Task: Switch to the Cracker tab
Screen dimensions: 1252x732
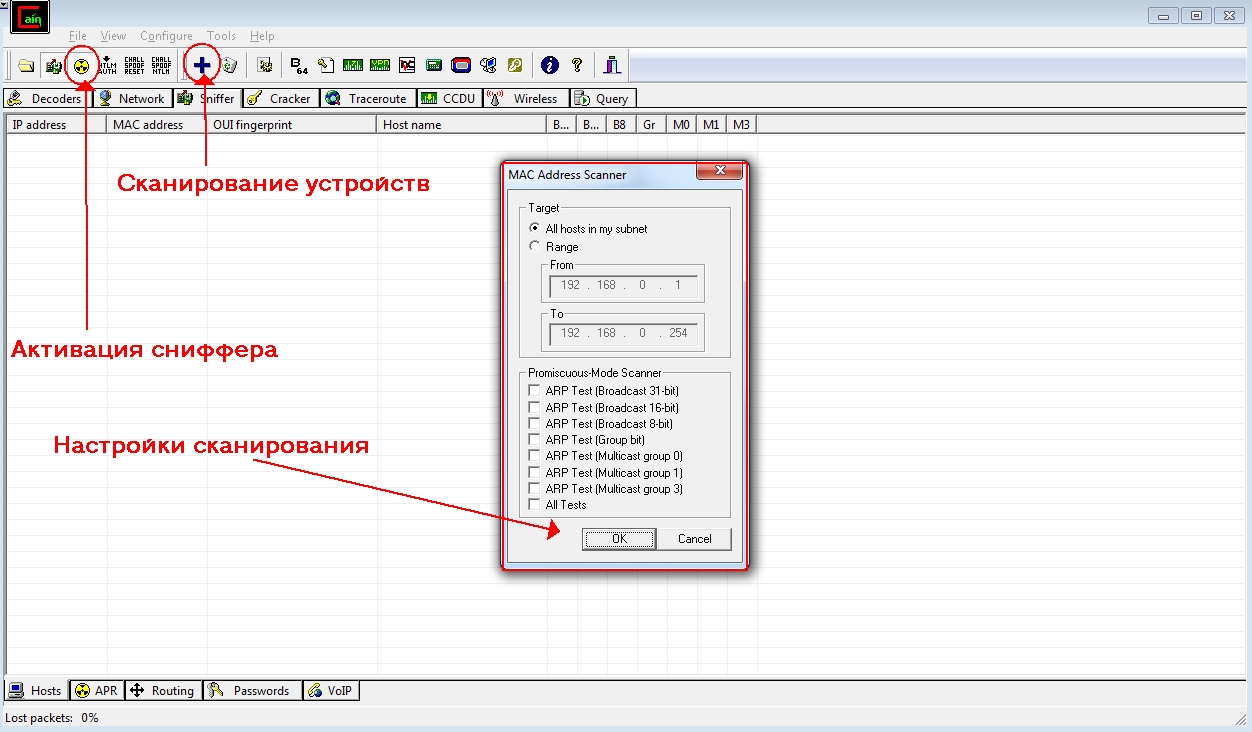Action: (281, 99)
